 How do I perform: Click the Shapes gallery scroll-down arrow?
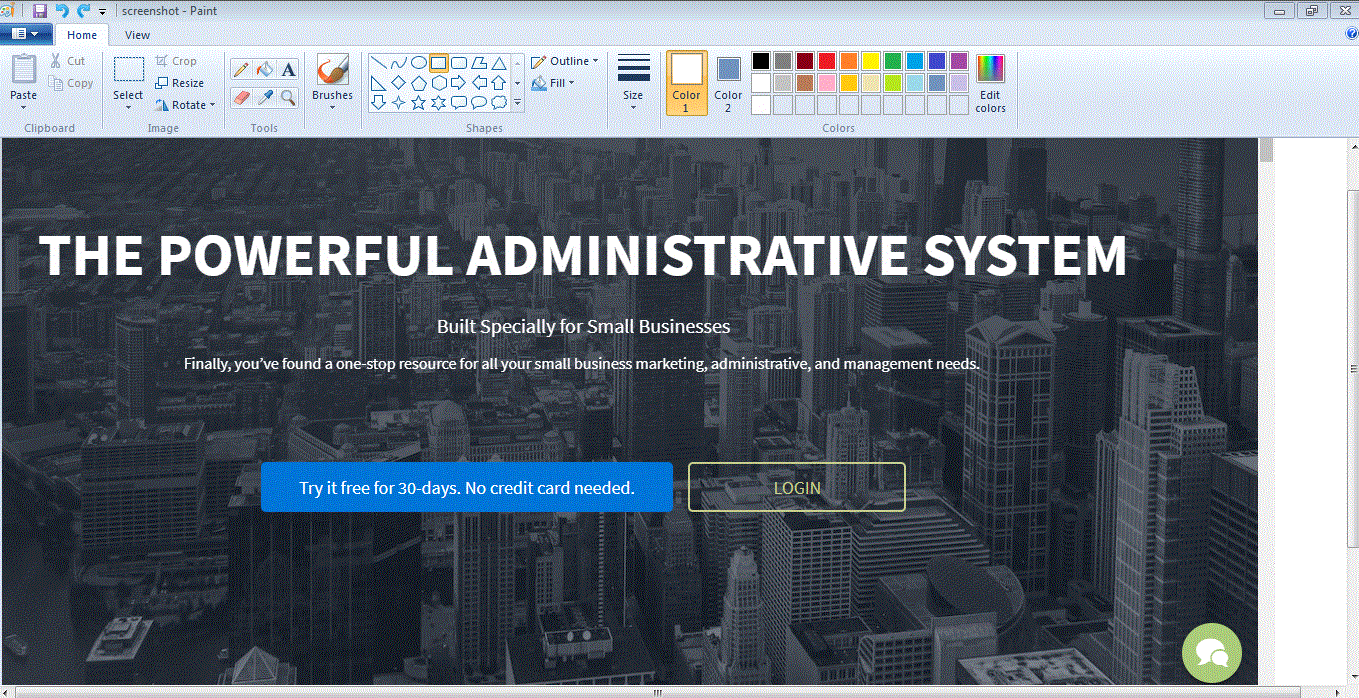point(517,83)
